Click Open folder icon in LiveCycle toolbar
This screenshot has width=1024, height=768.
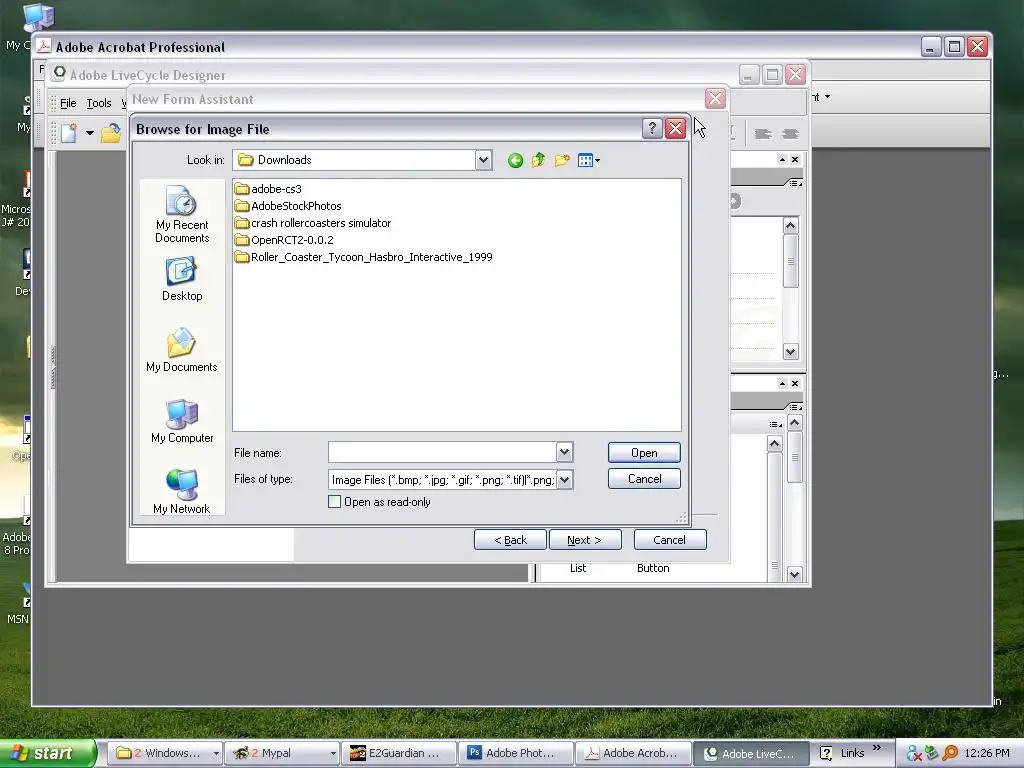(111, 133)
